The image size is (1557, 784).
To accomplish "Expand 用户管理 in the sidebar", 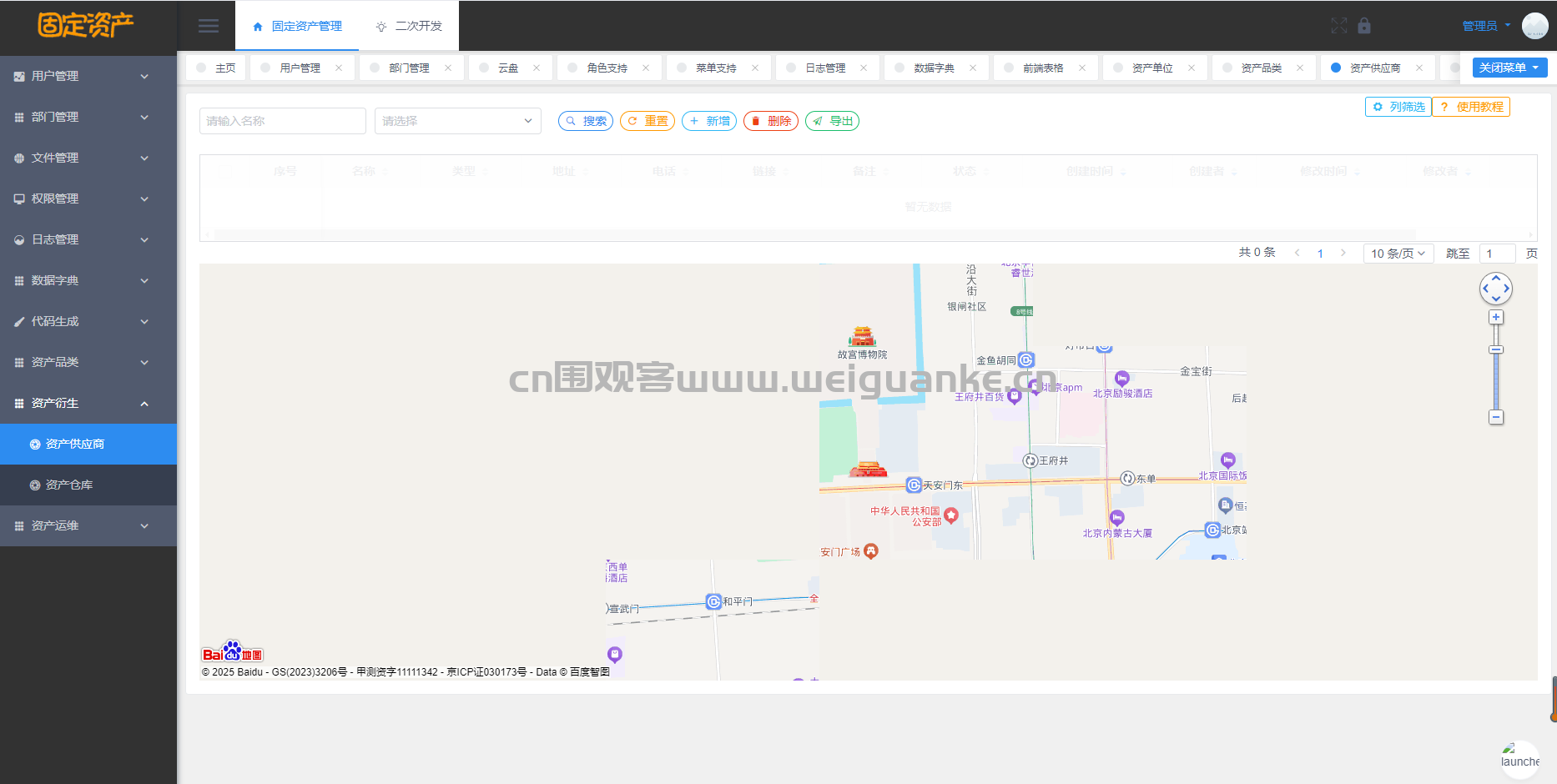I will click(88, 76).
